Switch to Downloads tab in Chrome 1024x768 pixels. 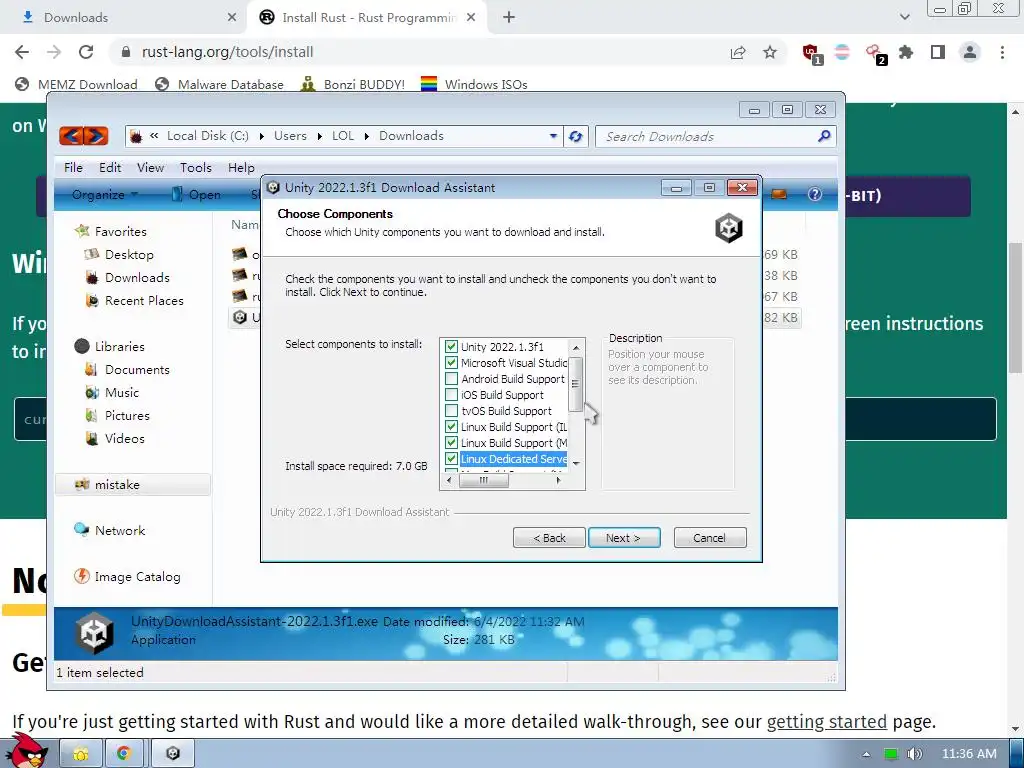(124, 18)
